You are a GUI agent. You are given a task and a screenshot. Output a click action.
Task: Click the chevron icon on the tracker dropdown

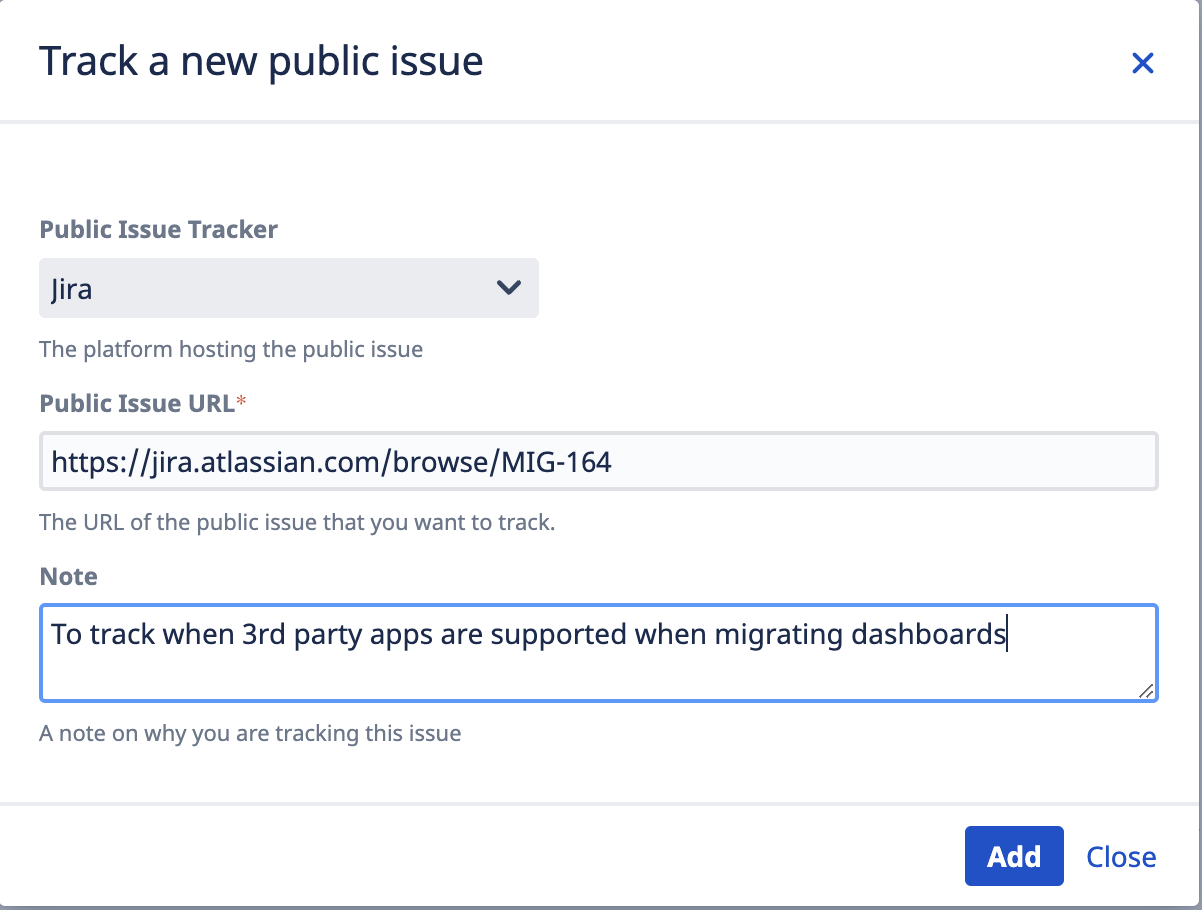509,287
